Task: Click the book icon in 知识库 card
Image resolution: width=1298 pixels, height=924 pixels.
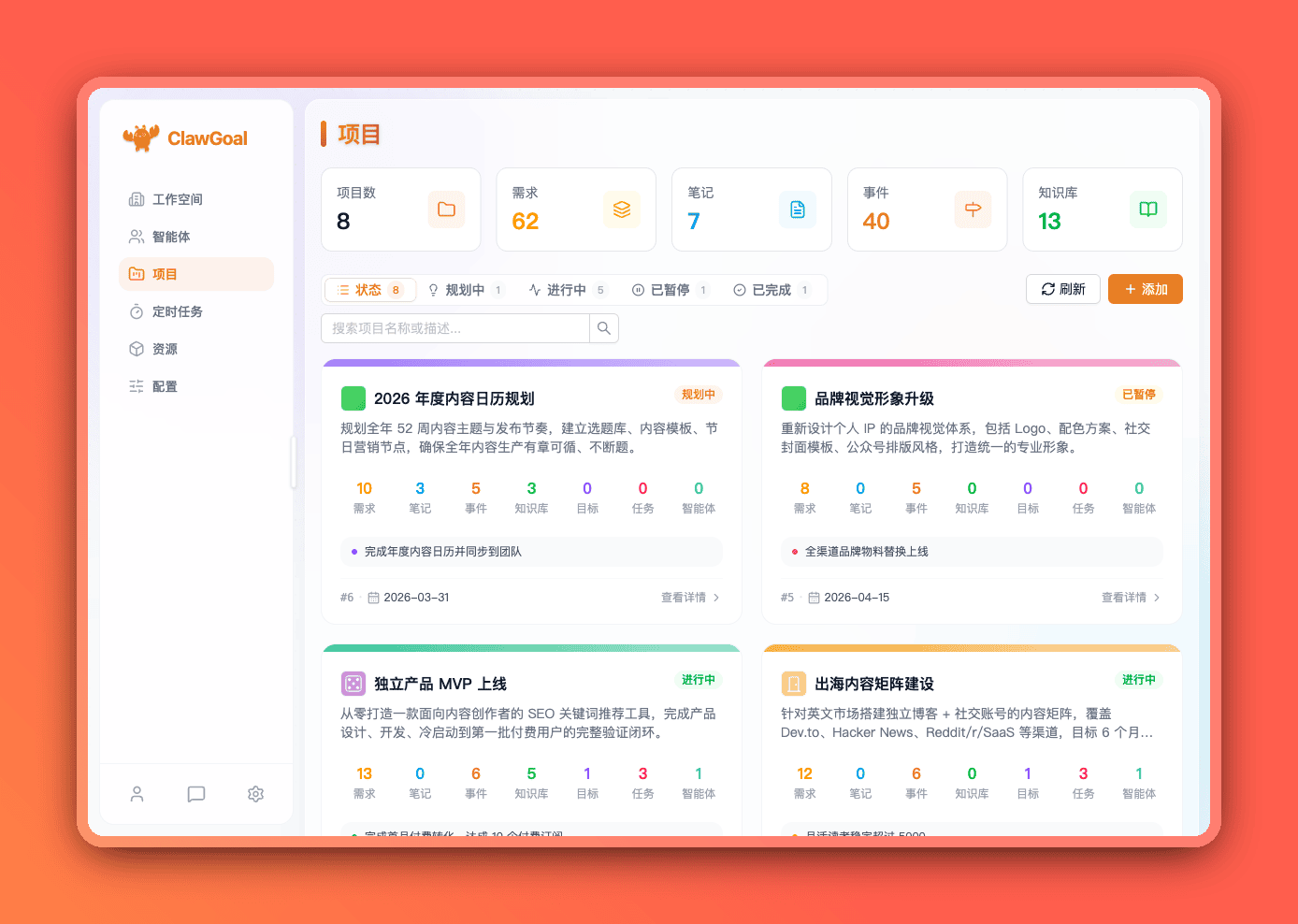Action: click(1148, 209)
